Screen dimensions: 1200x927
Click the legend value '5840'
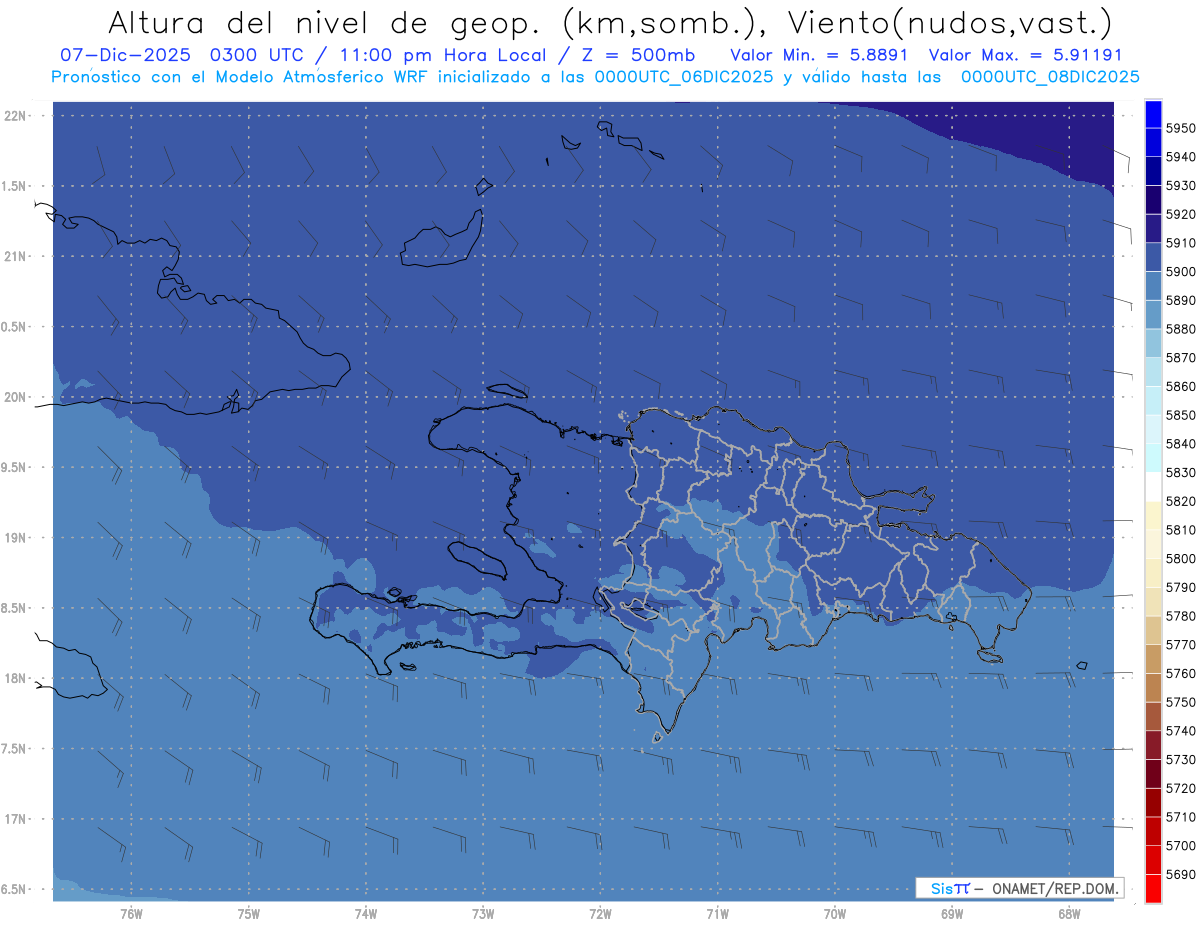coord(1181,443)
